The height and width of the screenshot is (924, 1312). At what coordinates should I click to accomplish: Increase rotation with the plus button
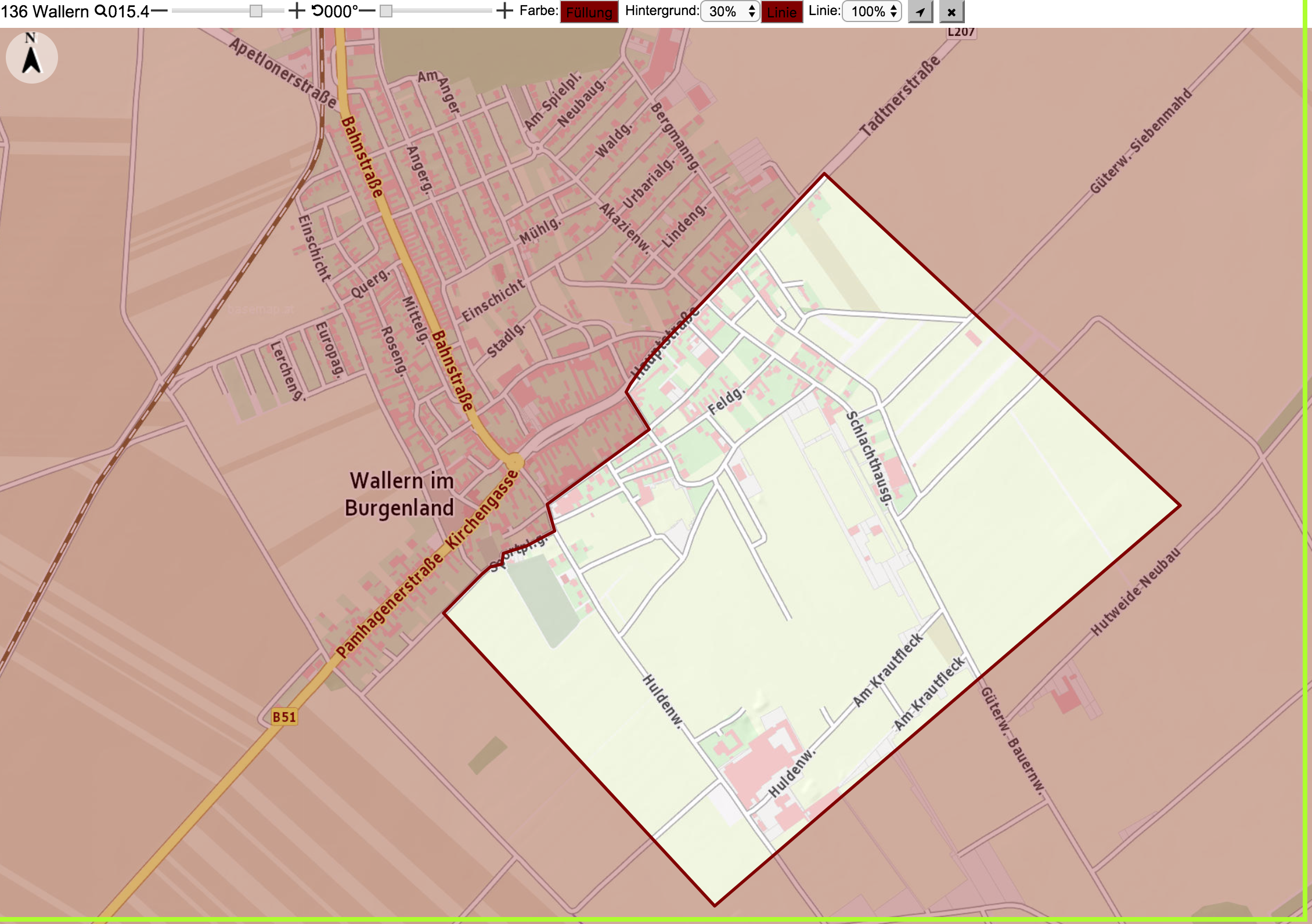tap(505, 11)
